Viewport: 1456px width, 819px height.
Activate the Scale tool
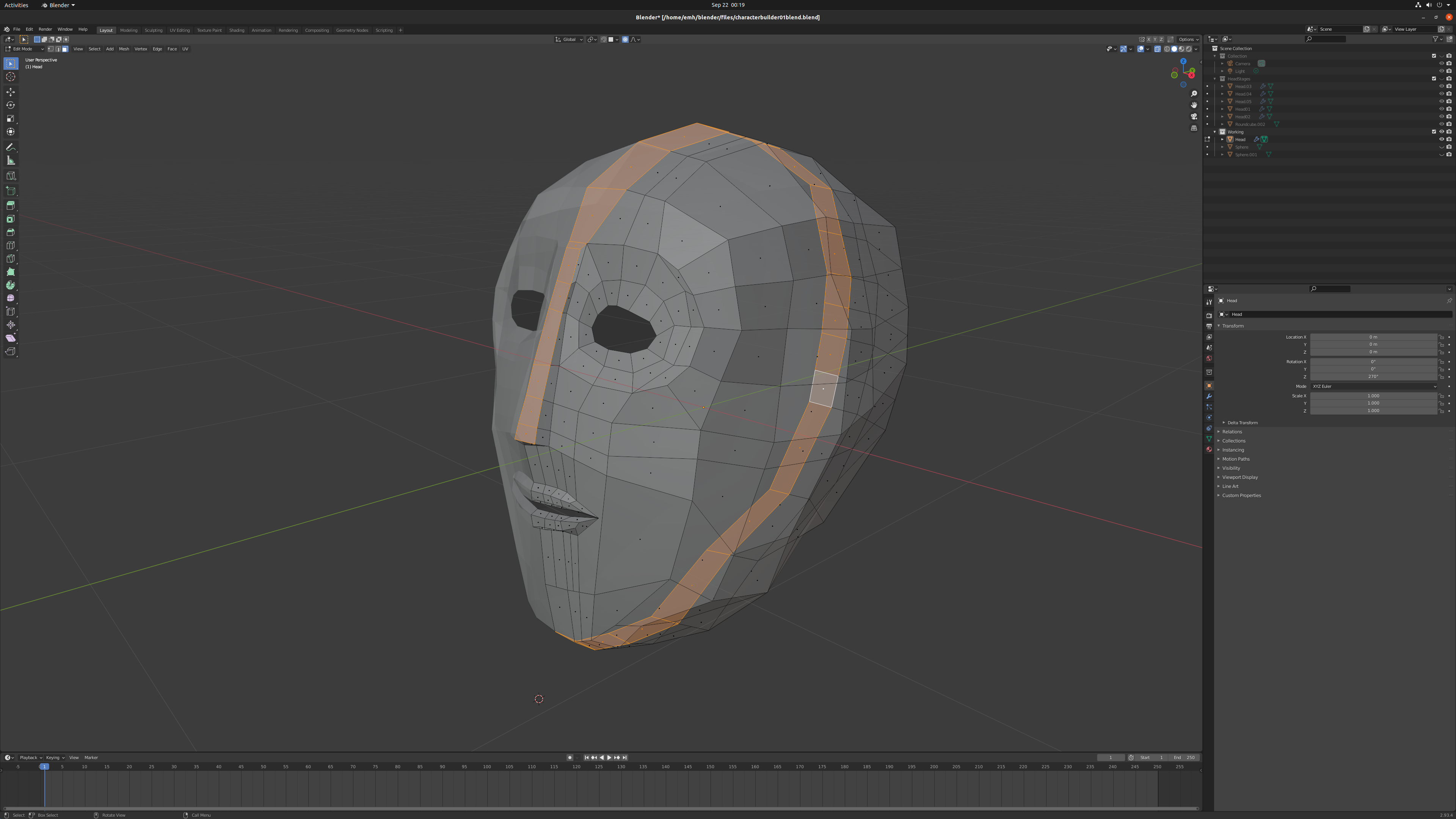click(11, 119)
